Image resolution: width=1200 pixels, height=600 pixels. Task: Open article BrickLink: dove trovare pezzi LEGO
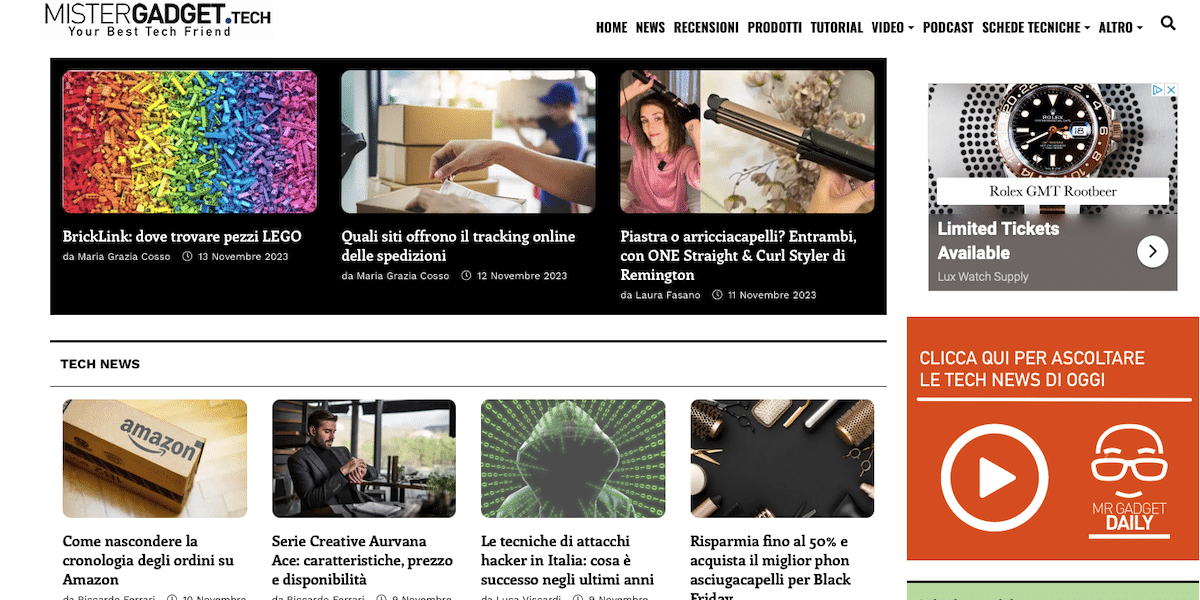pyautogui.click(x=182, y=237)
